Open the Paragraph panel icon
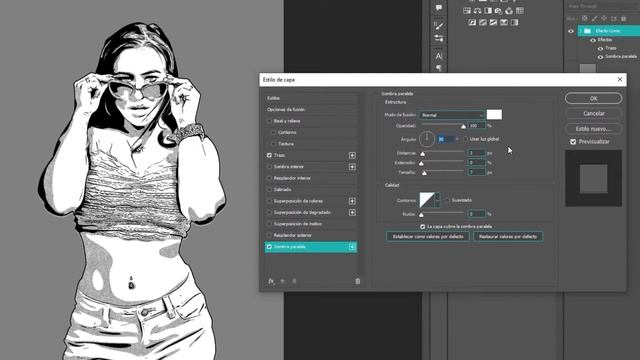Image resolution: width=640 pixels, height=360 pixels. (439, 68)
